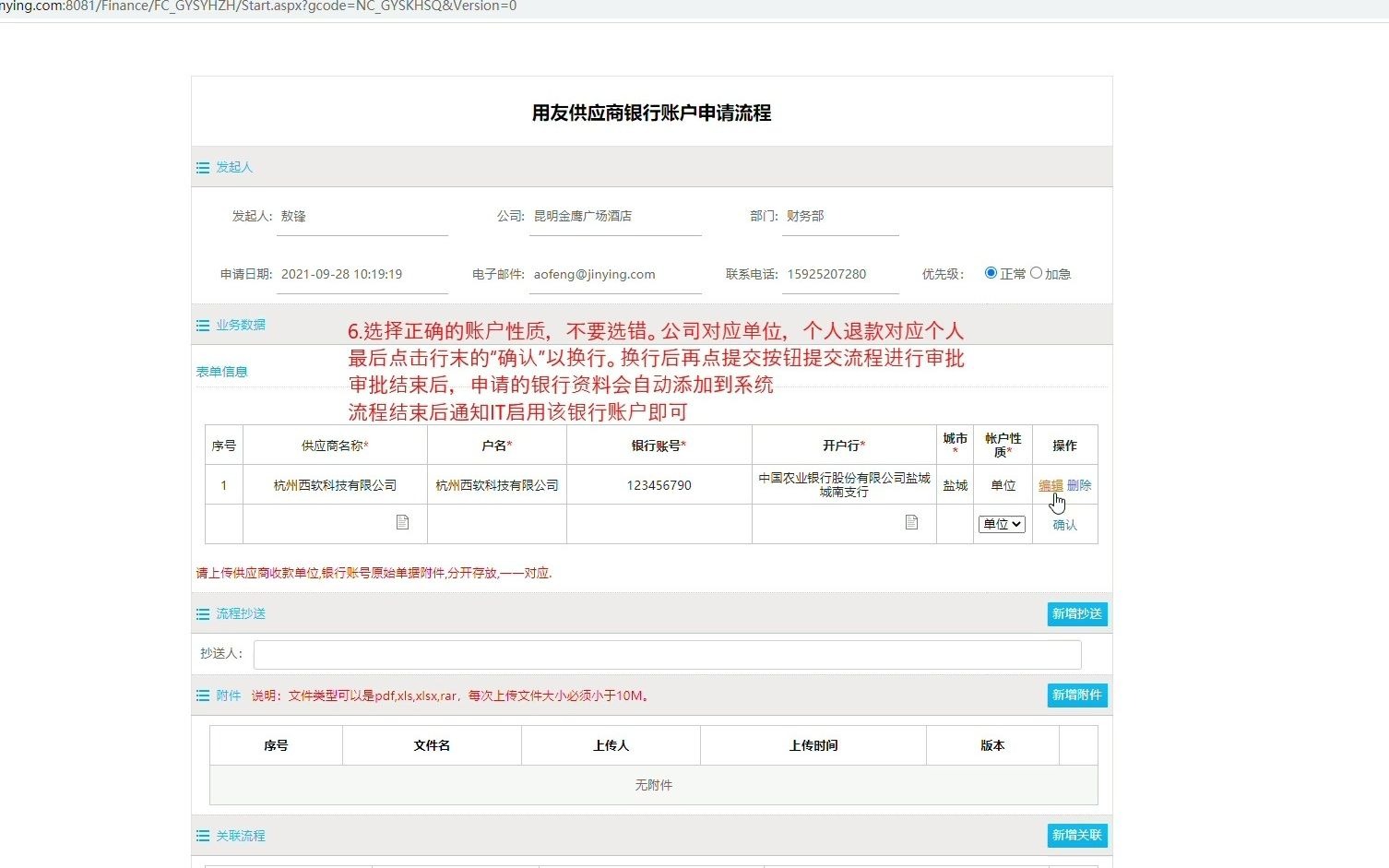Click the browser address bar URL
This screenshot has height=868, width=1389.
[259, 6]
